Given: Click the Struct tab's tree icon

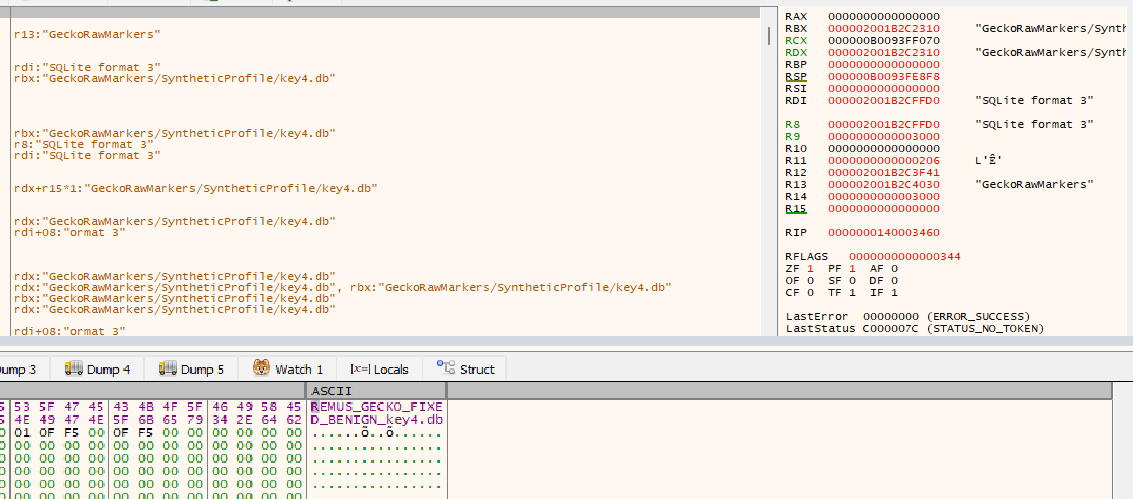Looking at the screenshot, I should pos(445,368).
